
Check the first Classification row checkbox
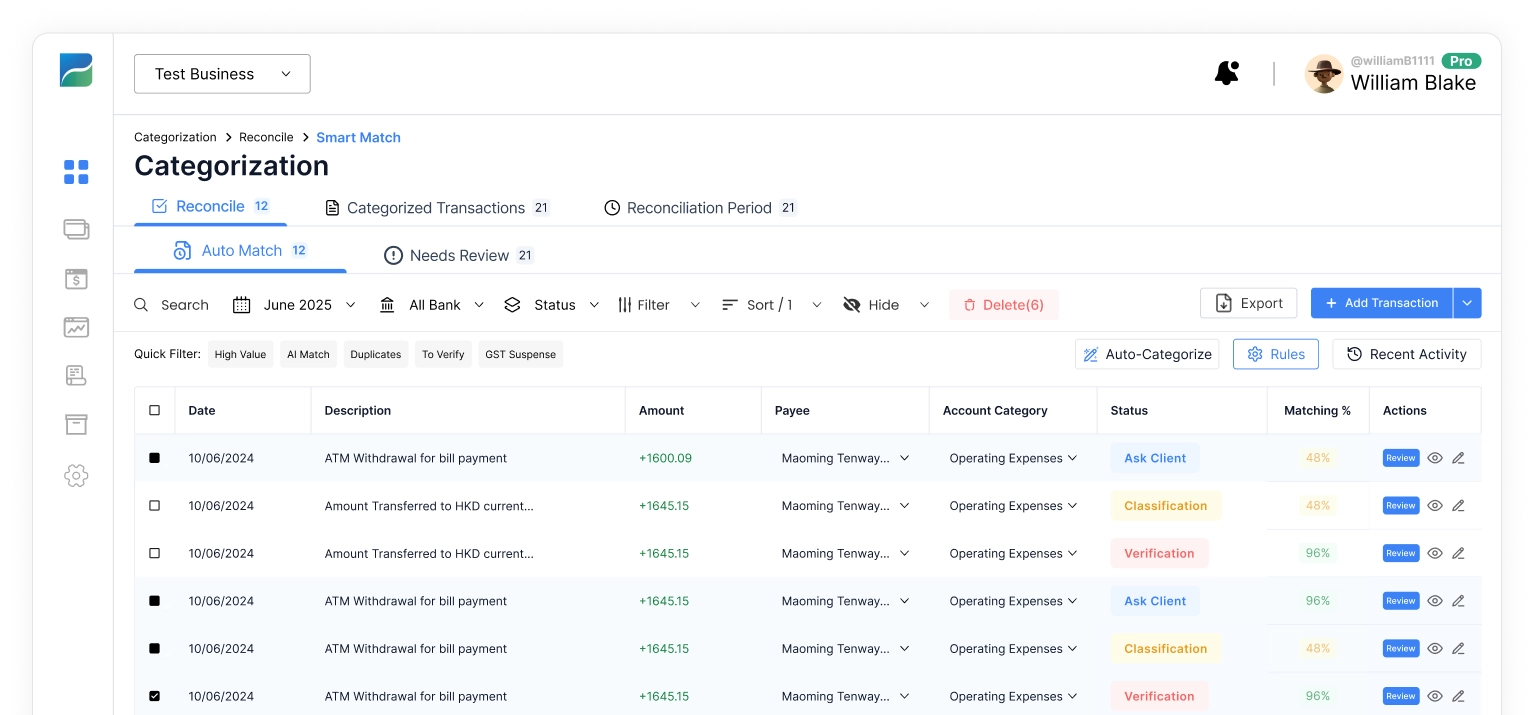[154, 506]
